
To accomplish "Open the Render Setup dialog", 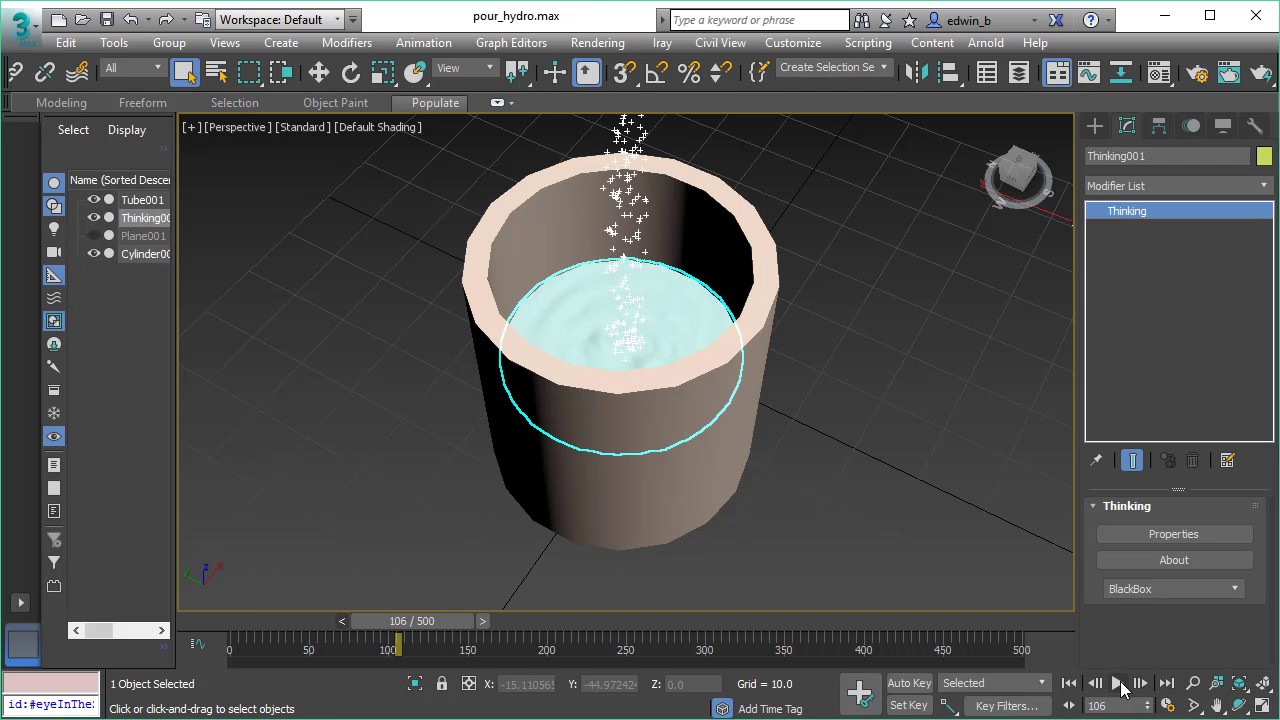I will click(1197, 72).
